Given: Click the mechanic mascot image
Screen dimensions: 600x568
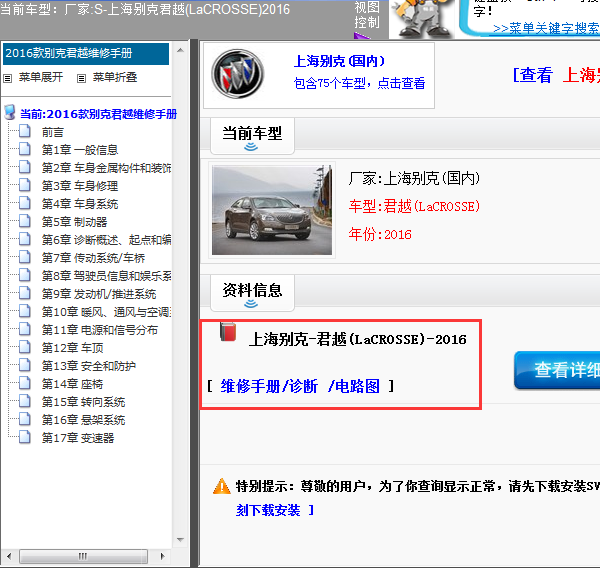Looking at the screenshot, I should (422, 18).
